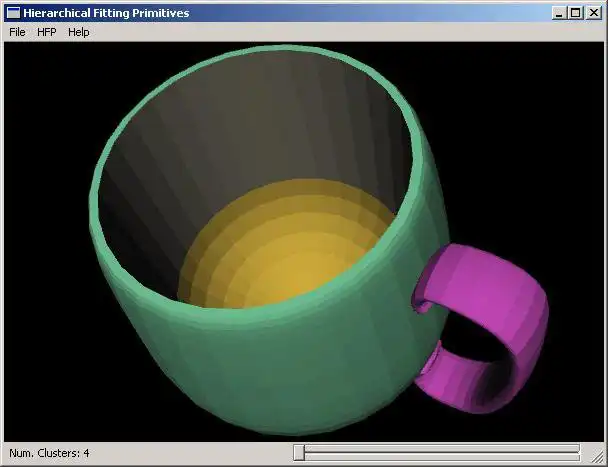Click the Num. Clusters status text
Screen dimensions: 608x467
(49, 453)
